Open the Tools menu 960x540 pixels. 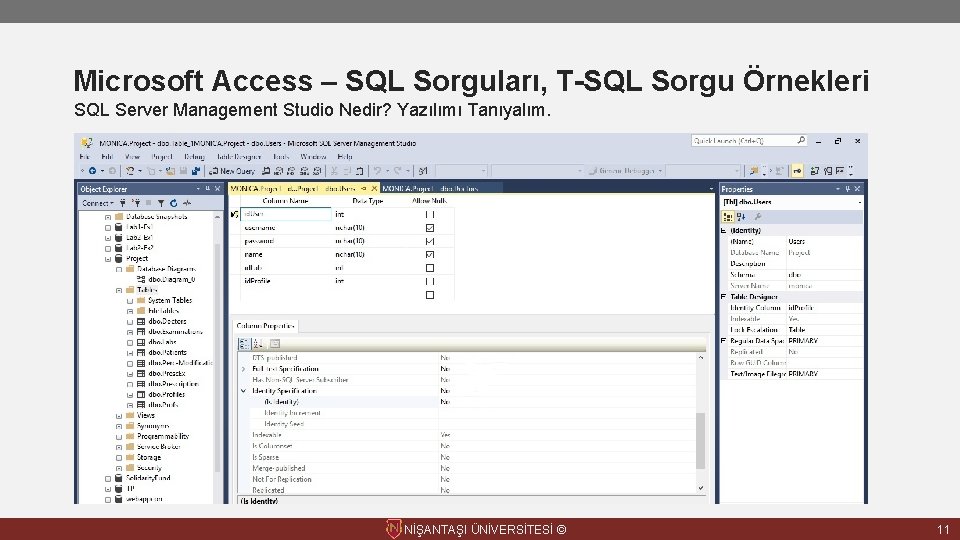coord(281,157)
